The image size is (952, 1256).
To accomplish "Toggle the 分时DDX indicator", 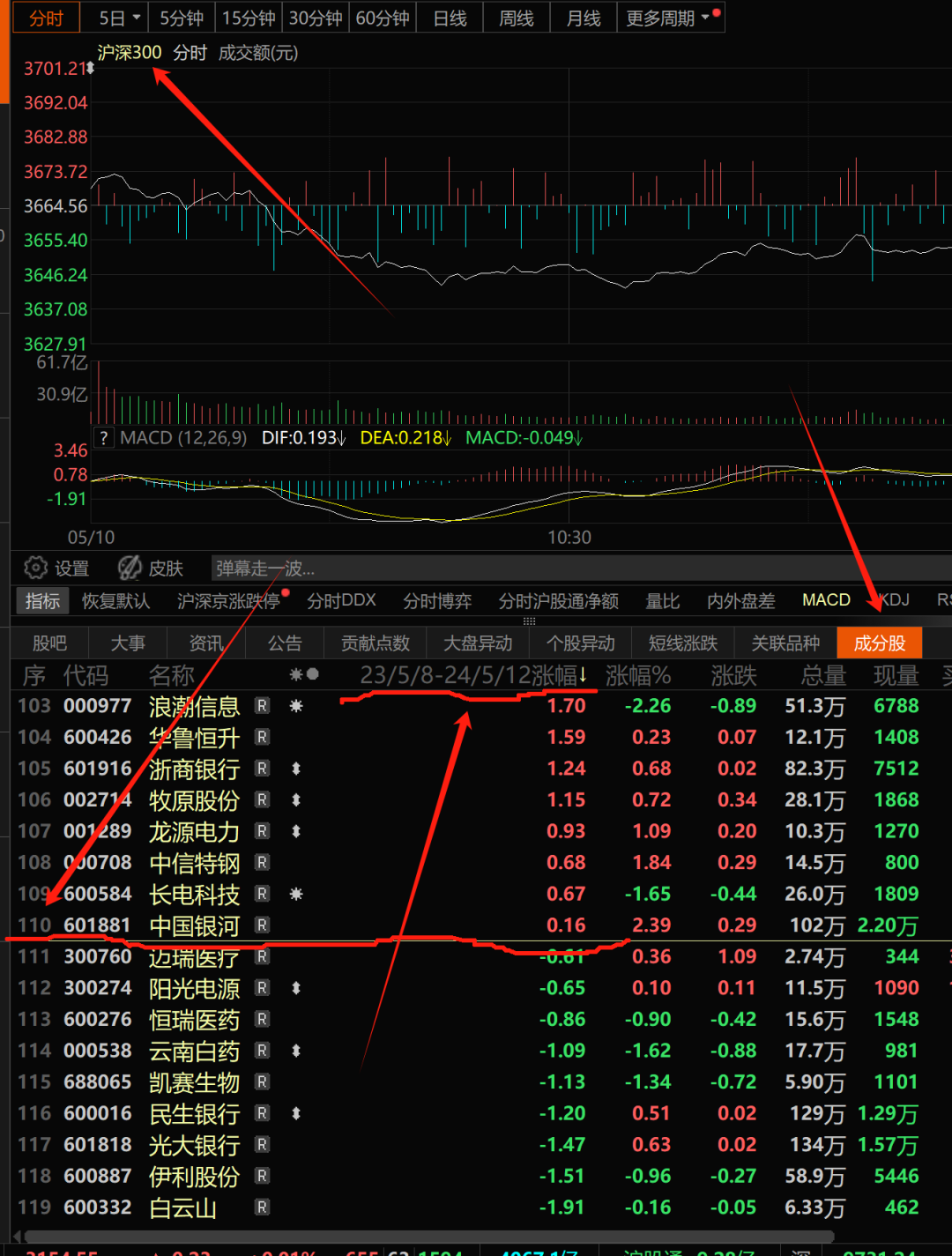I will (x=341, y=601).
